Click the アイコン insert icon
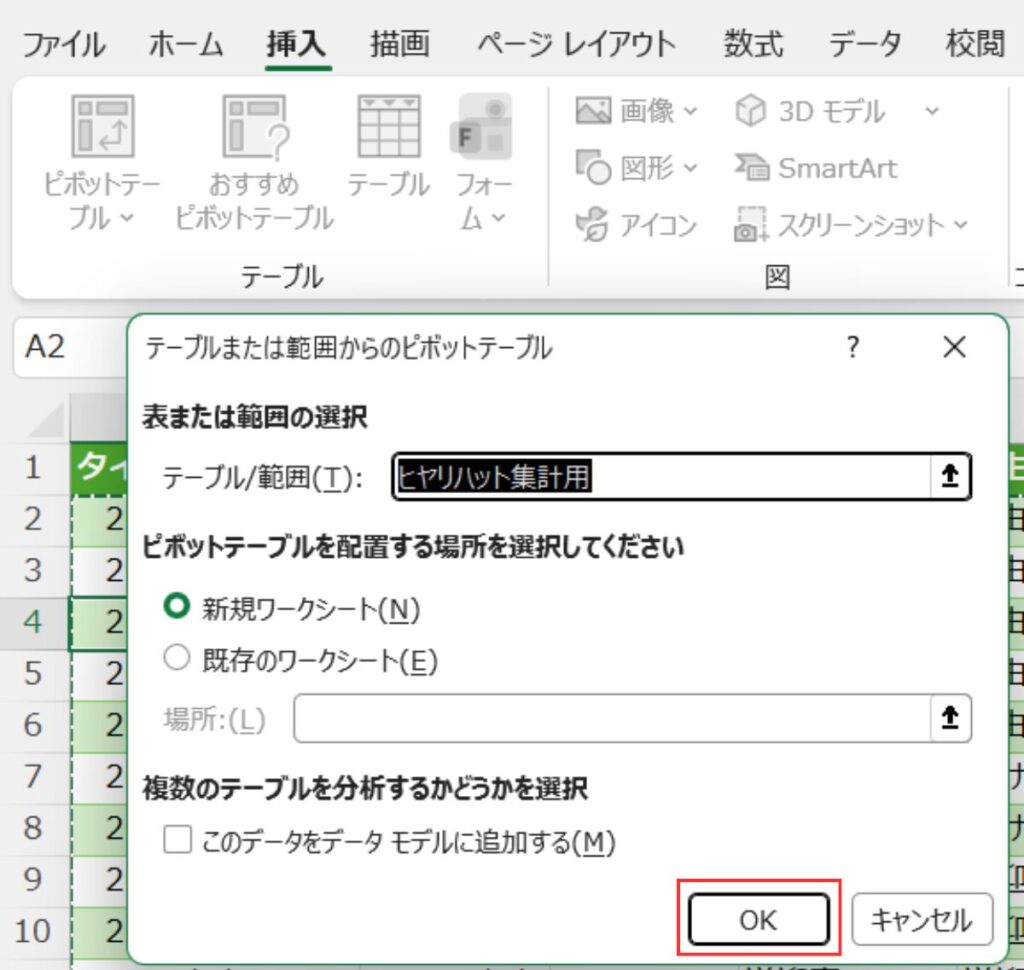Screen dimensions: 1024x970 [x=592, y=224]
